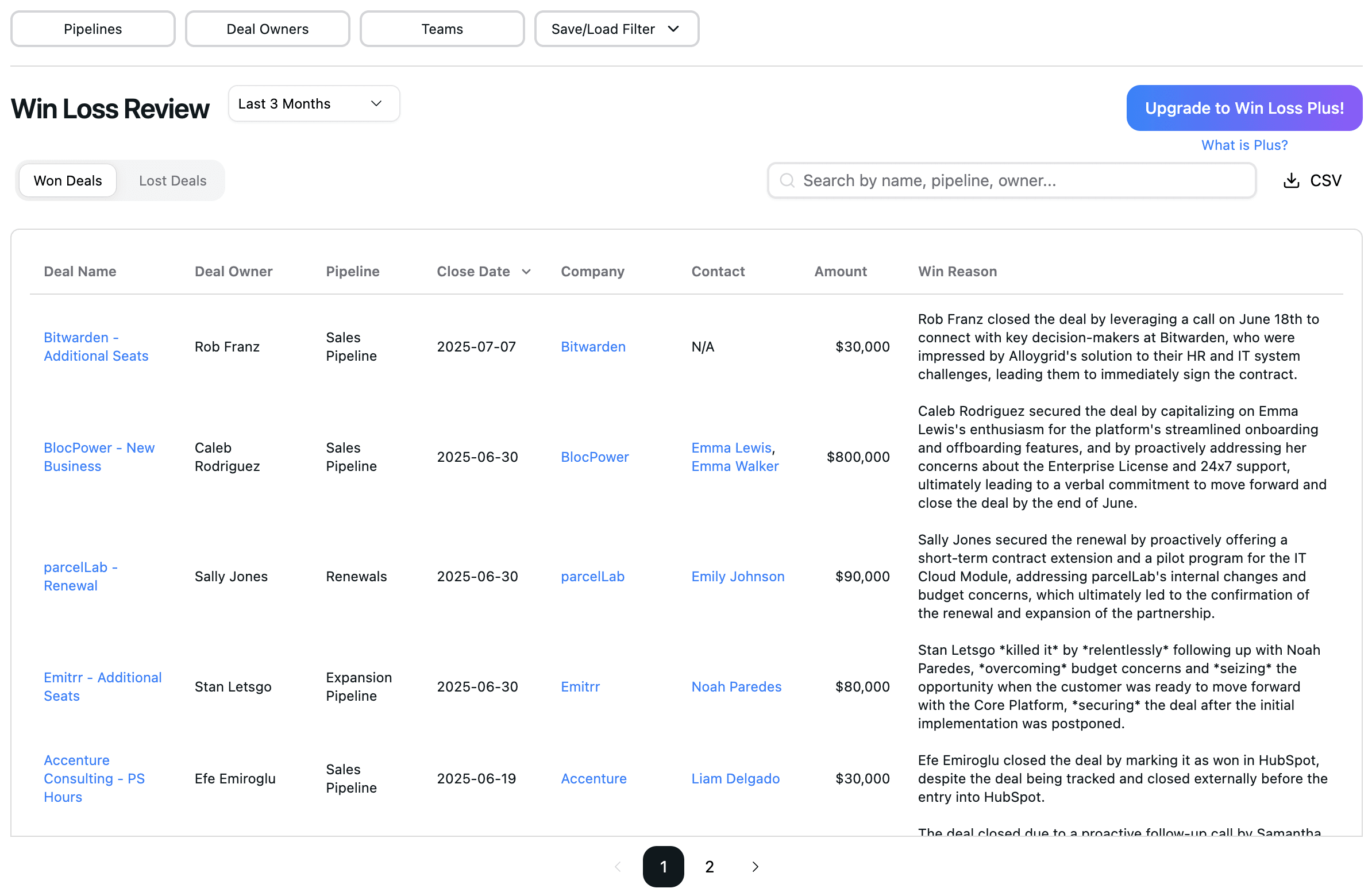The width and height of the screenshot is (1372, 896).
Task: Click the Pipelines filter button
Action: tap(93, 28)
